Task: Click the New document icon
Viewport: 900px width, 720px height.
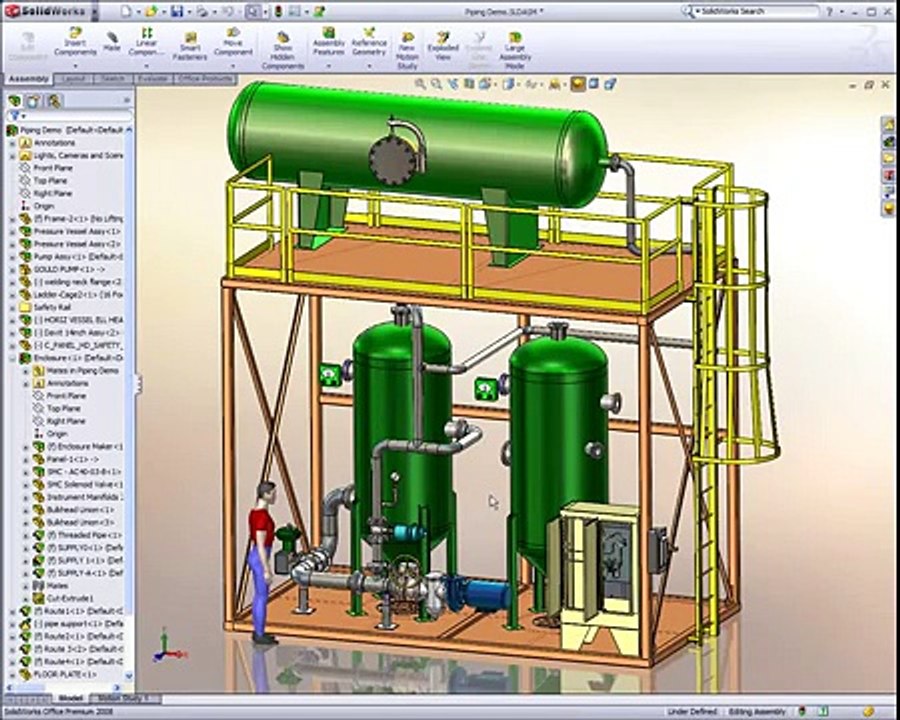Action: [127, 10]
